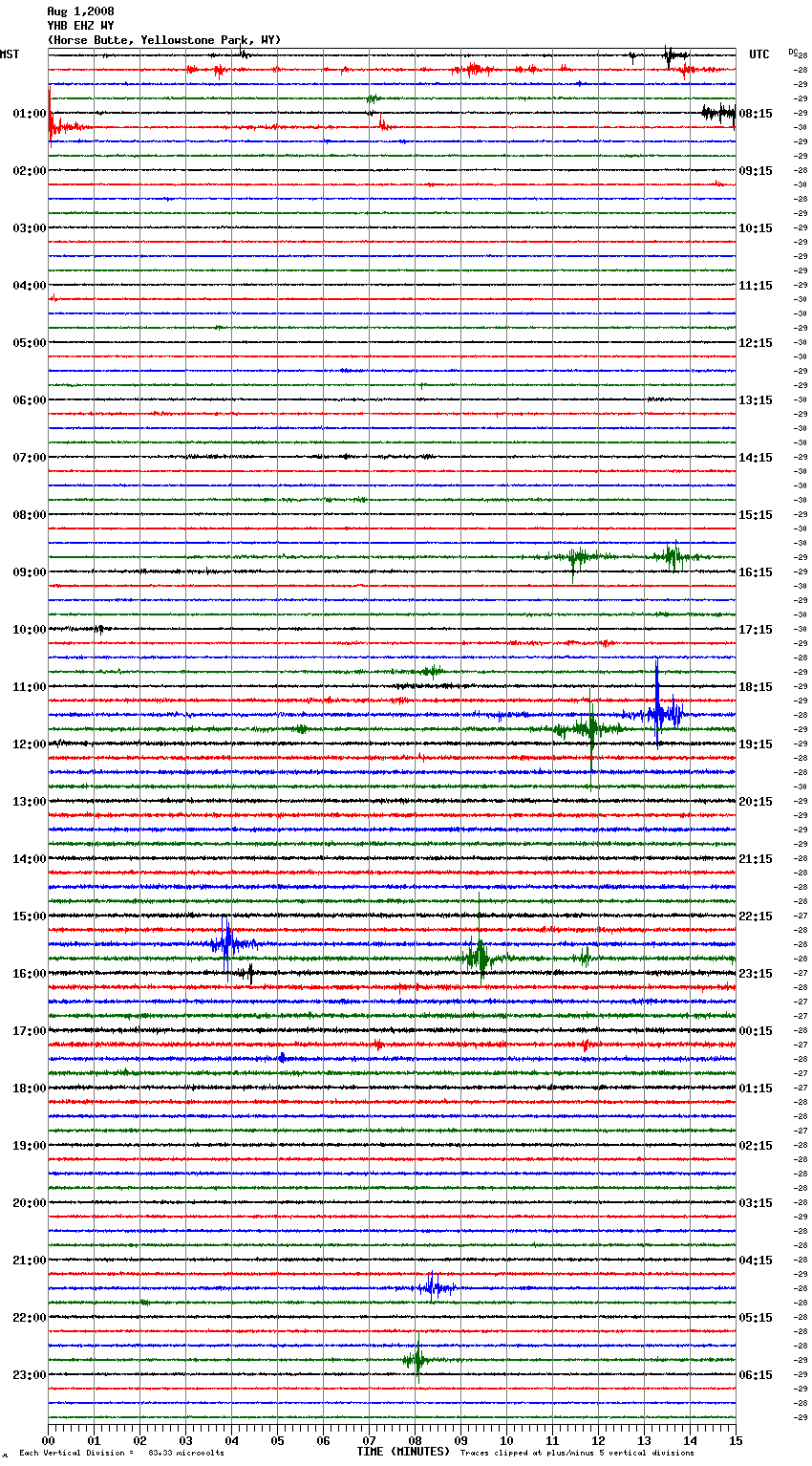Click the date text 'Aug 1,2008'
The height and width of the screenshot is (1466, 812).
[x=80, y=11]
